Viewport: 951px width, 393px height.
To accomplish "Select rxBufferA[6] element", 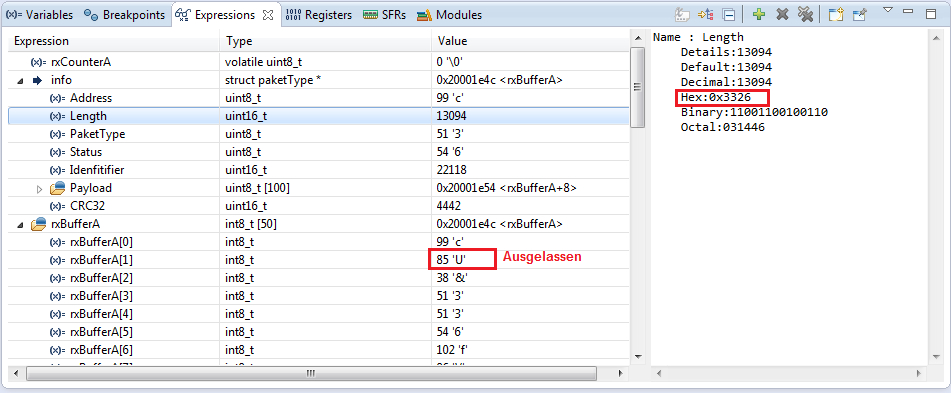I will click(x=319, y=350).
